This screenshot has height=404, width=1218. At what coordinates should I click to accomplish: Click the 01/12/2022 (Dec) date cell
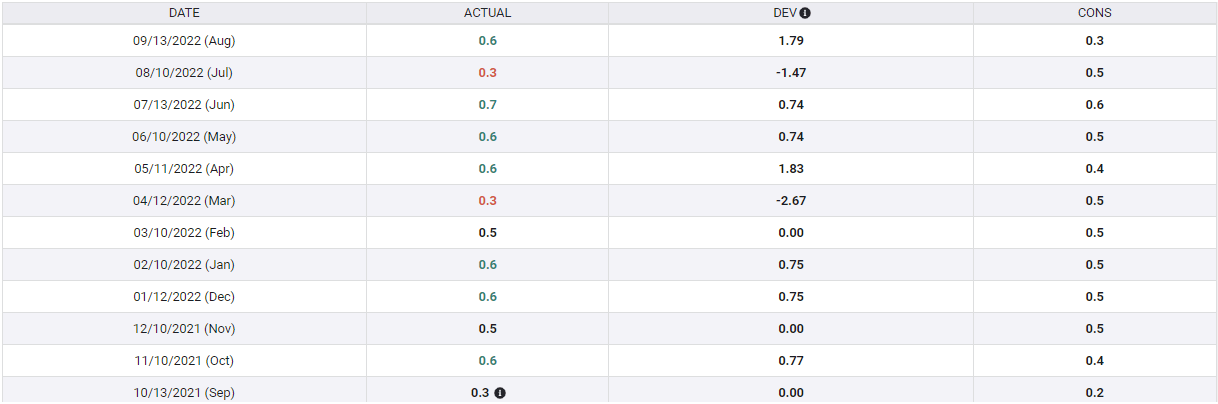click(184, 297)
